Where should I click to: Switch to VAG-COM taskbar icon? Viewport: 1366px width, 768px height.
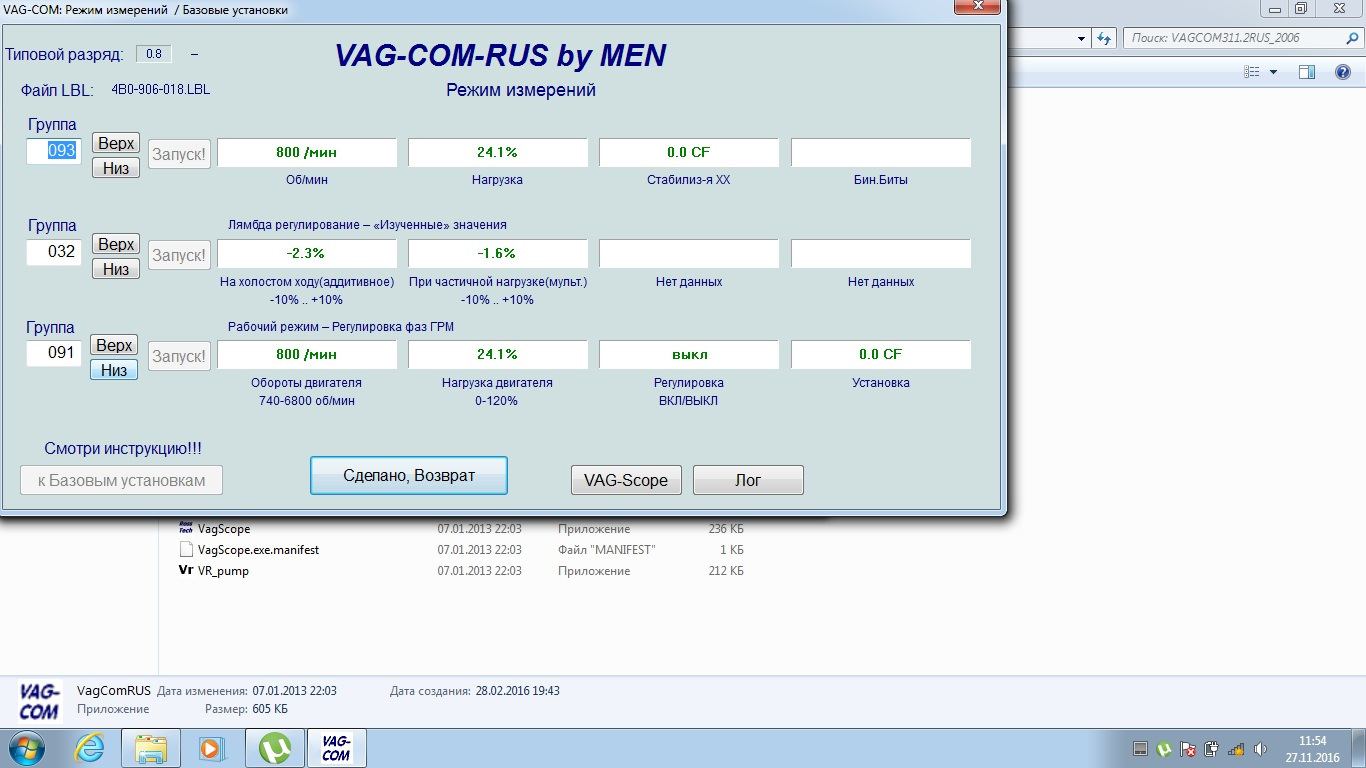tap(336, 748)
